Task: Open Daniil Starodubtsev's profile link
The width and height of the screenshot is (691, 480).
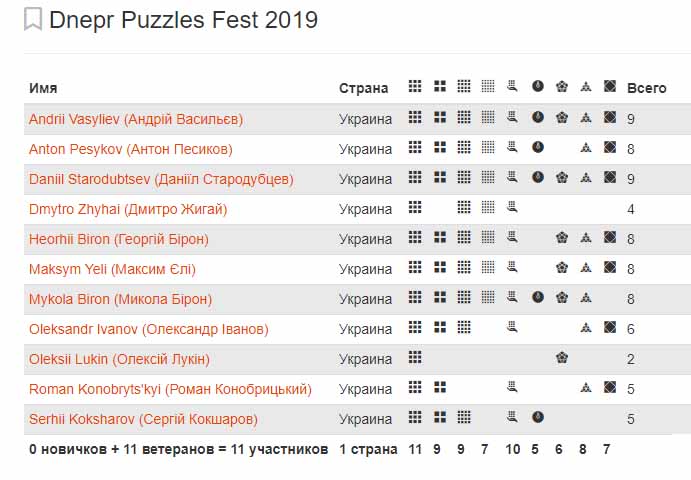Action: point(161,179)
